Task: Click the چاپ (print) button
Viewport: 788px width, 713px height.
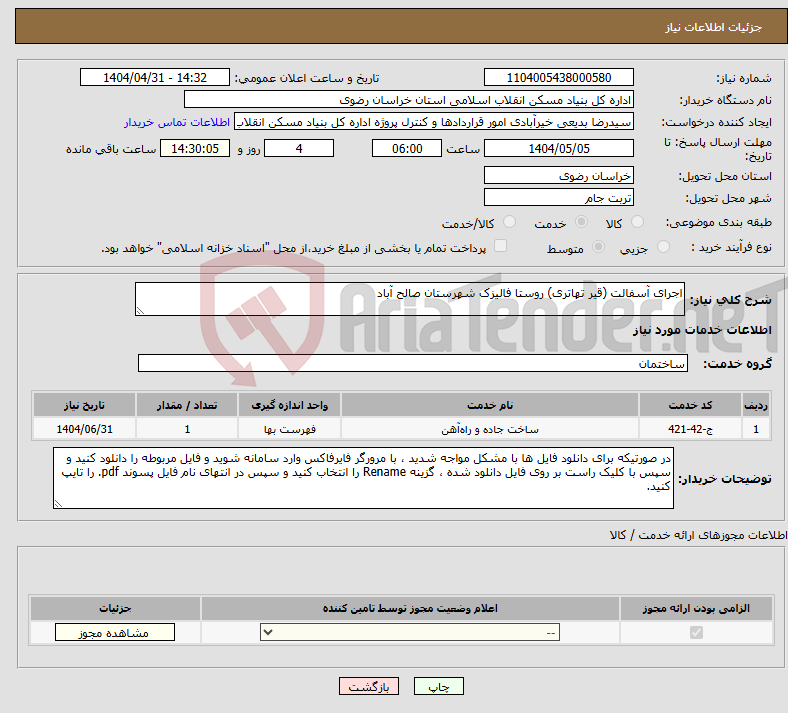Action: (439, 687)
